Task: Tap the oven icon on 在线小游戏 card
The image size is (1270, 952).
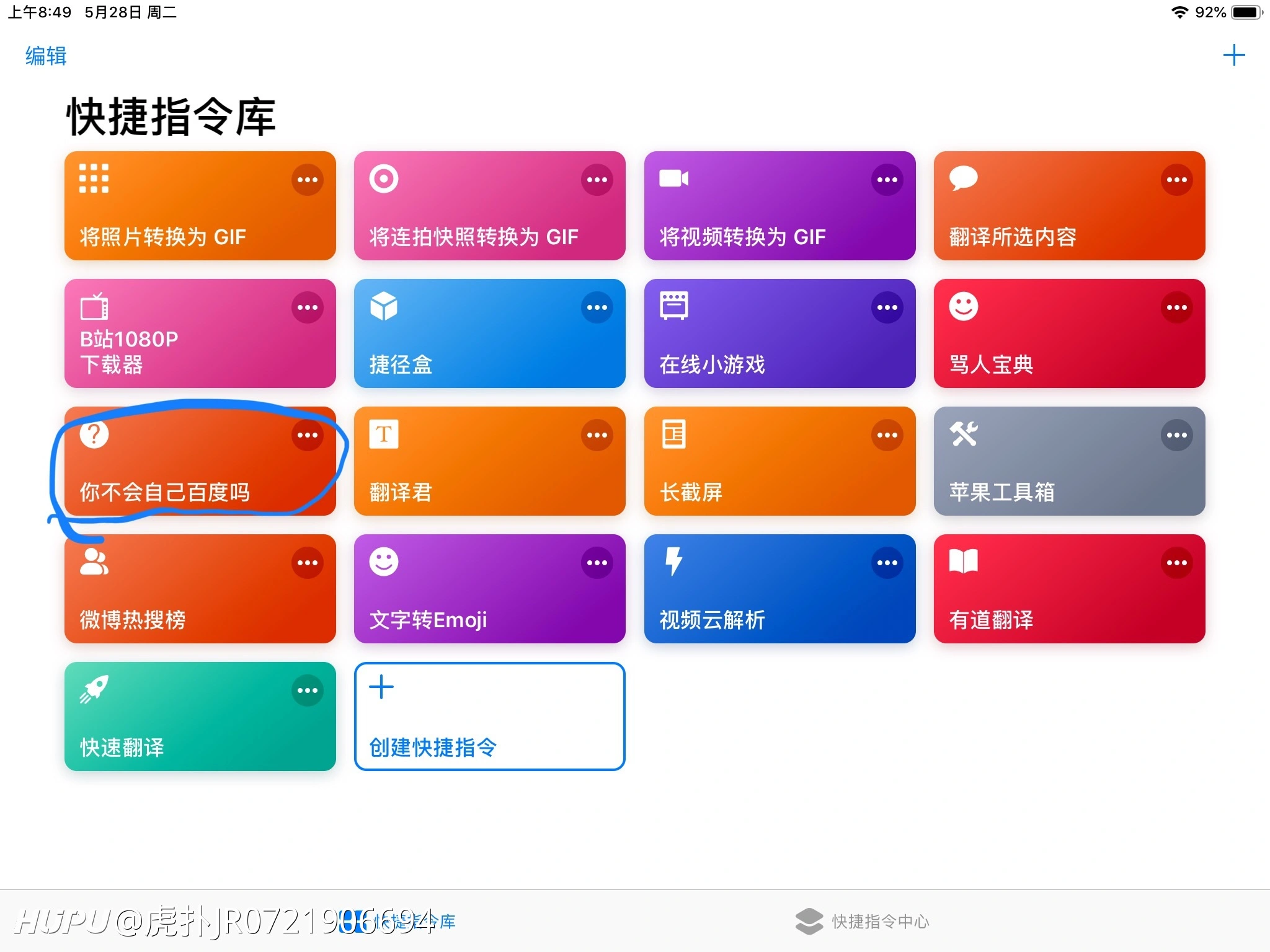Action: coord(674,306)
